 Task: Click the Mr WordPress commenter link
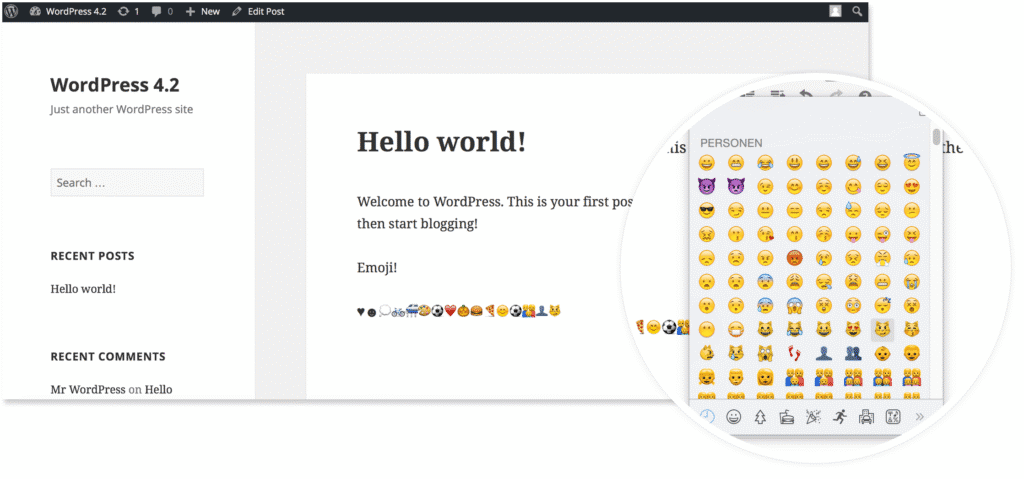(88, 389)
